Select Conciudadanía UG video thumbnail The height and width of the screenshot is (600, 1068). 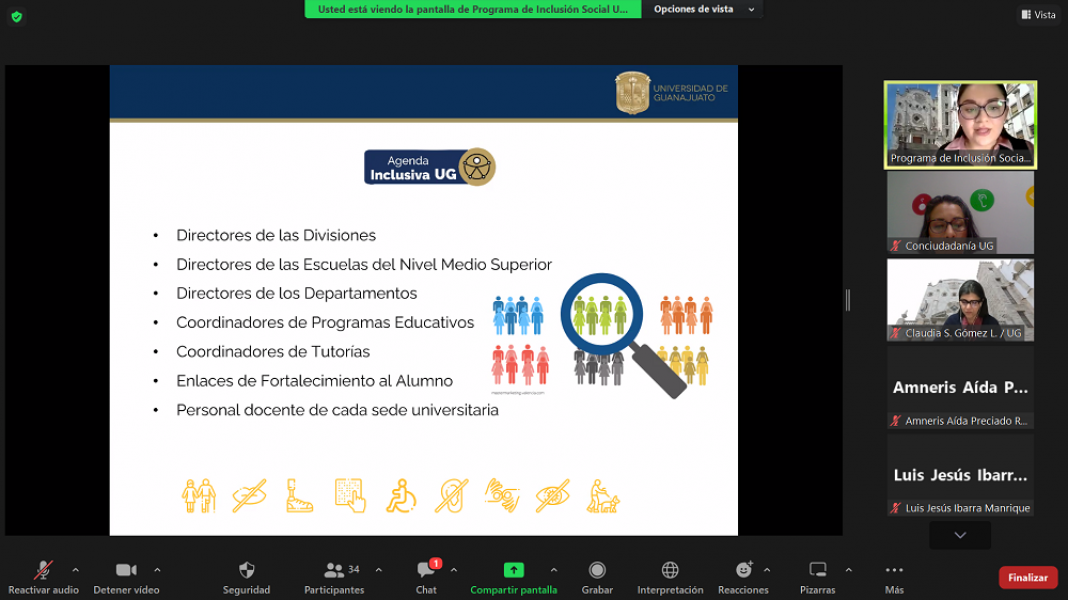point(960,213)
